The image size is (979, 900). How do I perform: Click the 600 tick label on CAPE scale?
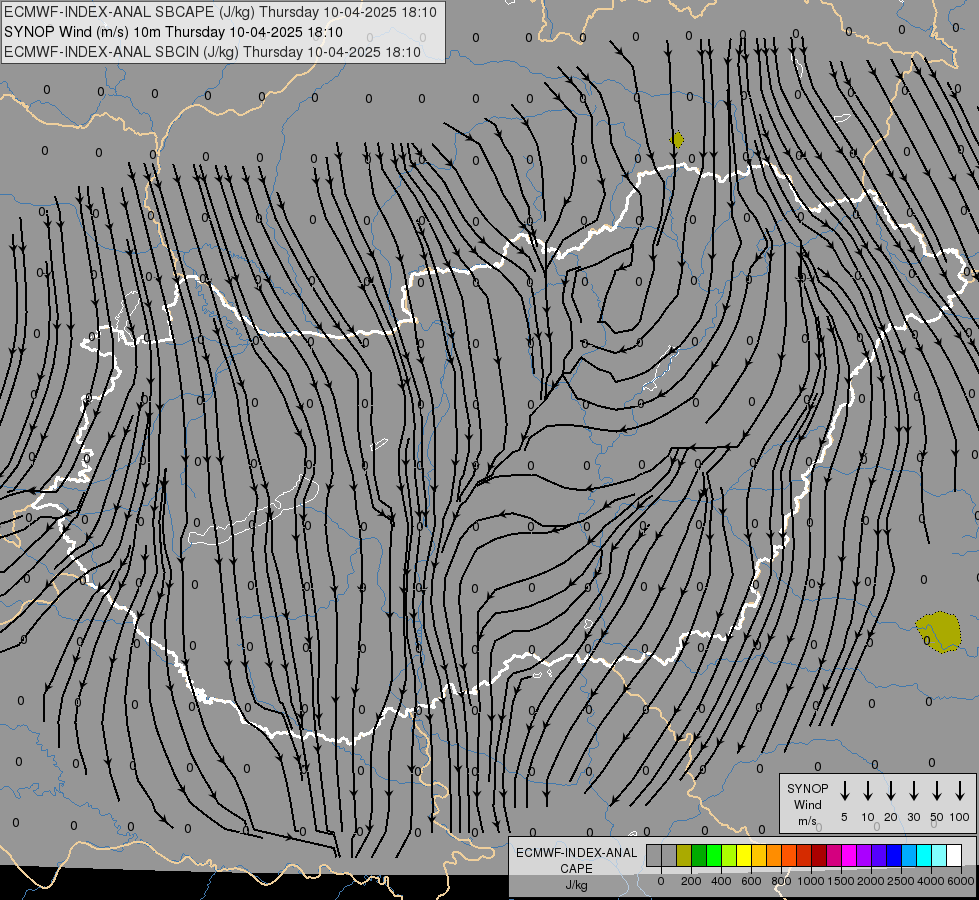pos(751,881)
